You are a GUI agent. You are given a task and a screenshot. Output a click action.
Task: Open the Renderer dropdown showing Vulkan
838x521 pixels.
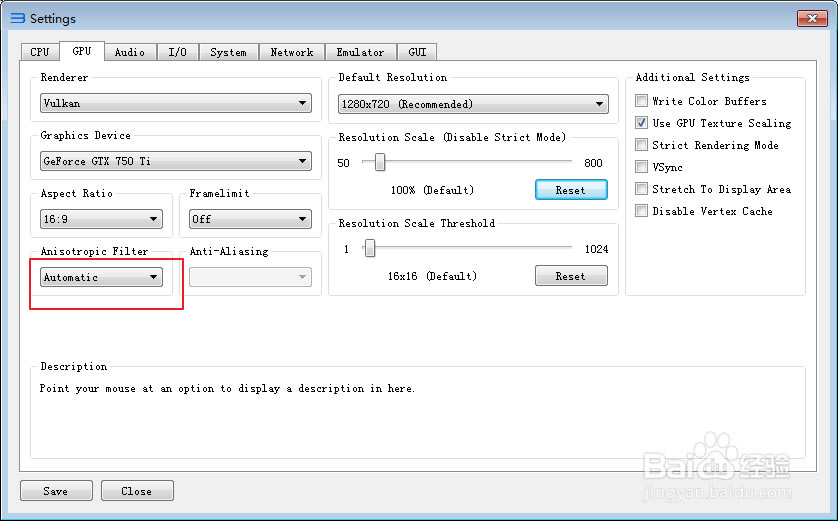pyautogui.click(x=176, y=103)
